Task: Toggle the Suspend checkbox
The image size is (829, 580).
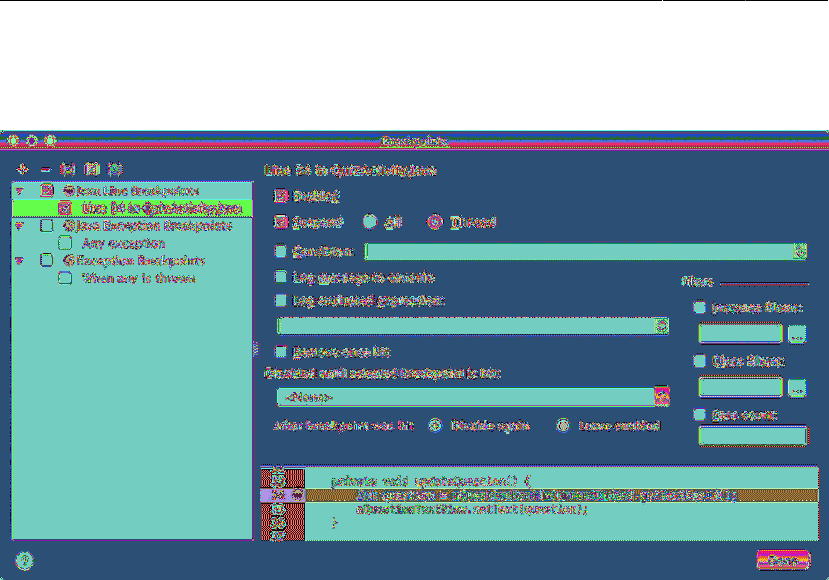Action: [280, 222]
